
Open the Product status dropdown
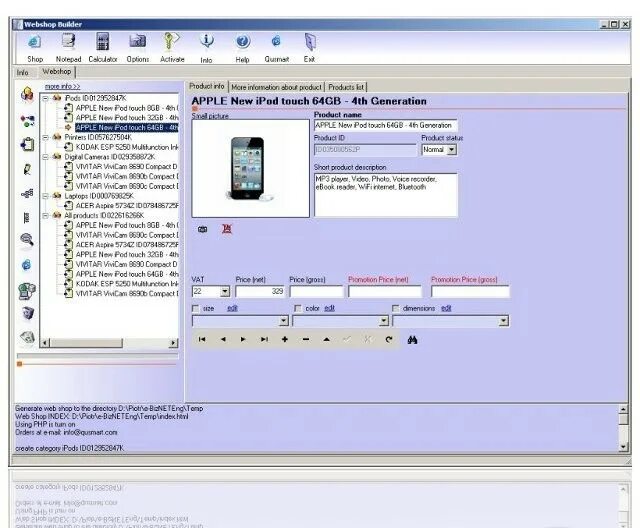452,150
